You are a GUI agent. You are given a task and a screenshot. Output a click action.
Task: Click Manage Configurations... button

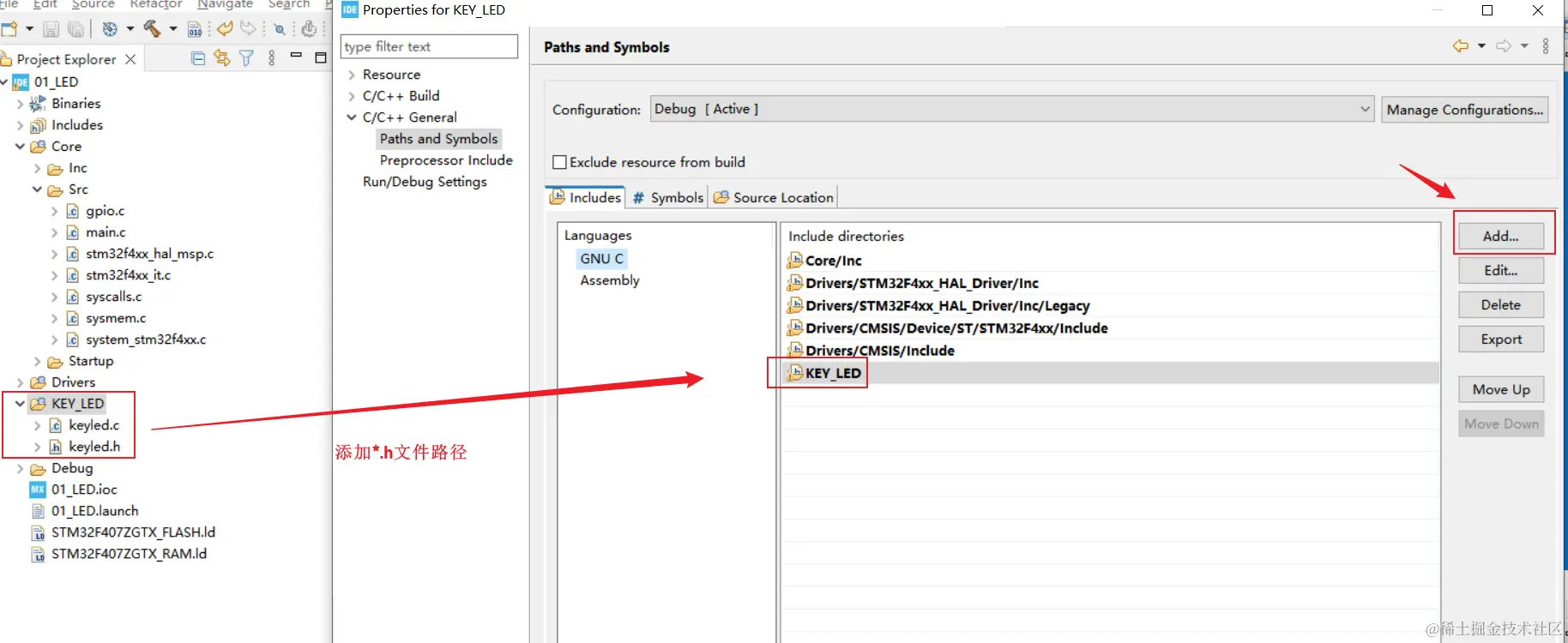[1465, 110]
